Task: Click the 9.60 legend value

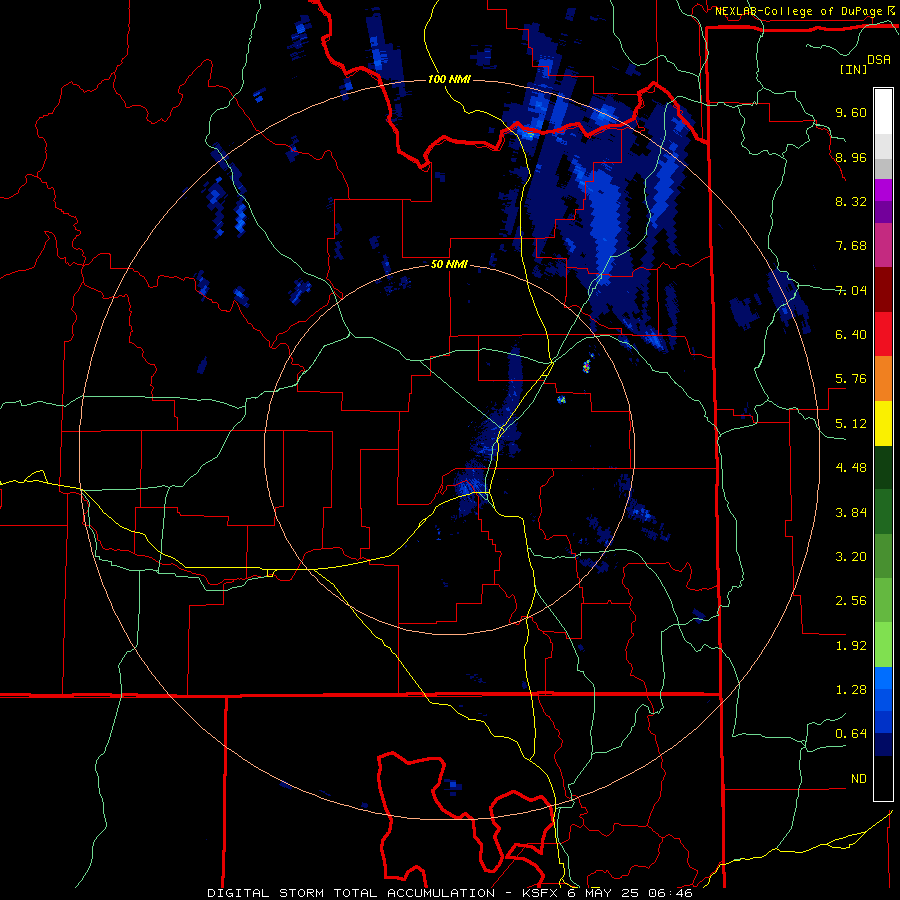Action: pyautogui.click(x=851, y=112)
